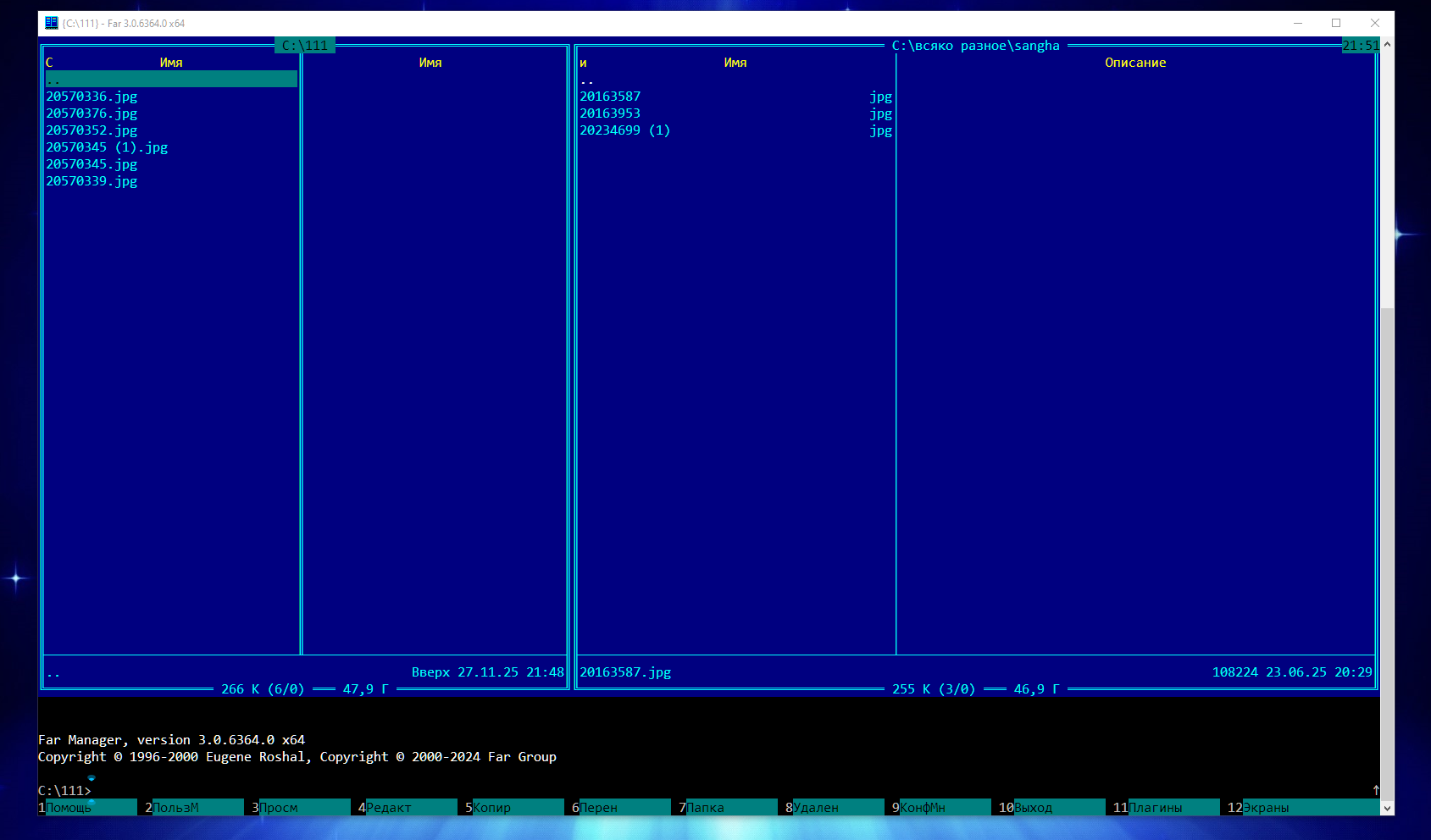Screen dimensions: 1431x840
Task: Select the 20234699 (1) file
Action: [x=625, y=130]
